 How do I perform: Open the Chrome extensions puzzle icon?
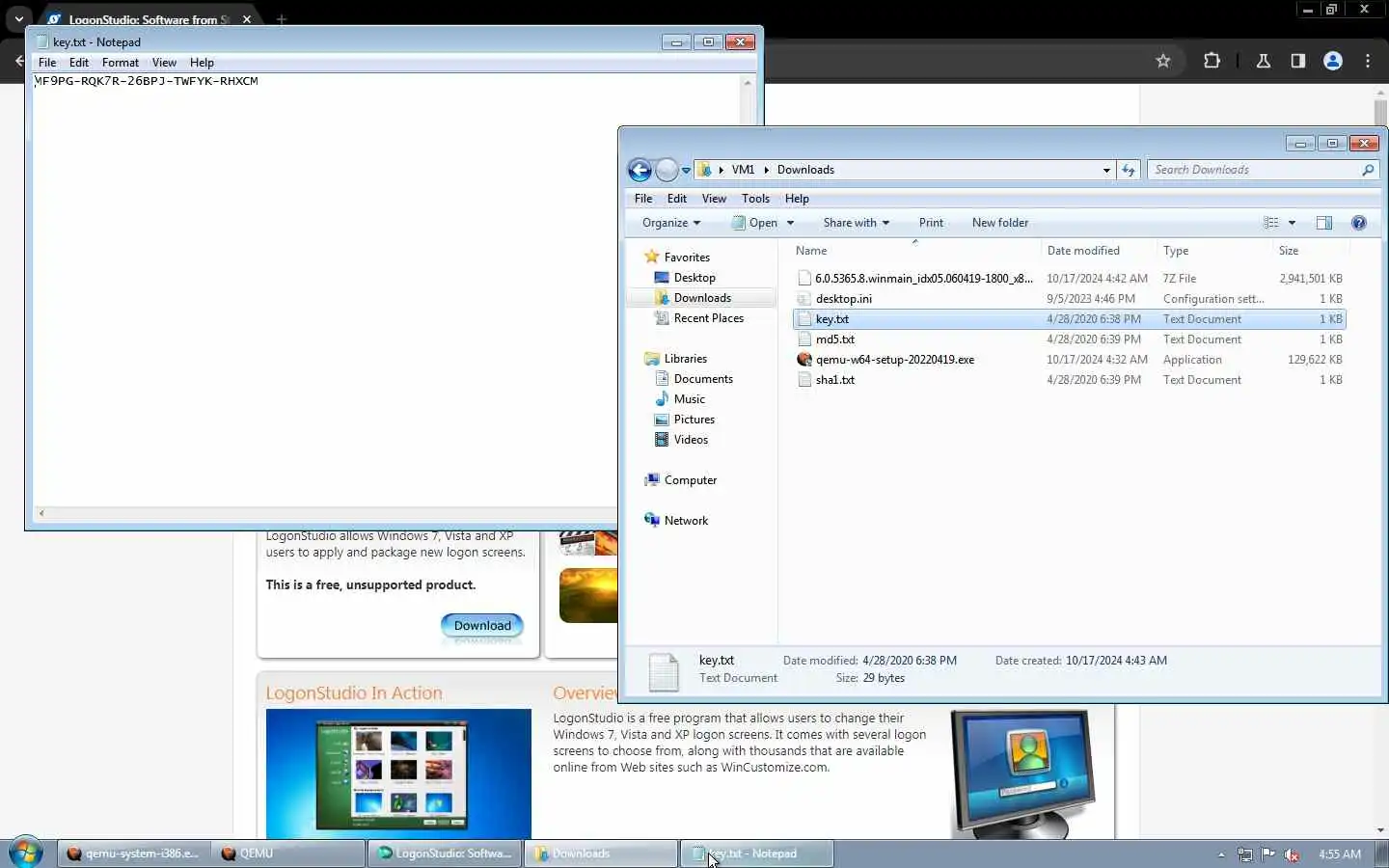[1212, 61]
